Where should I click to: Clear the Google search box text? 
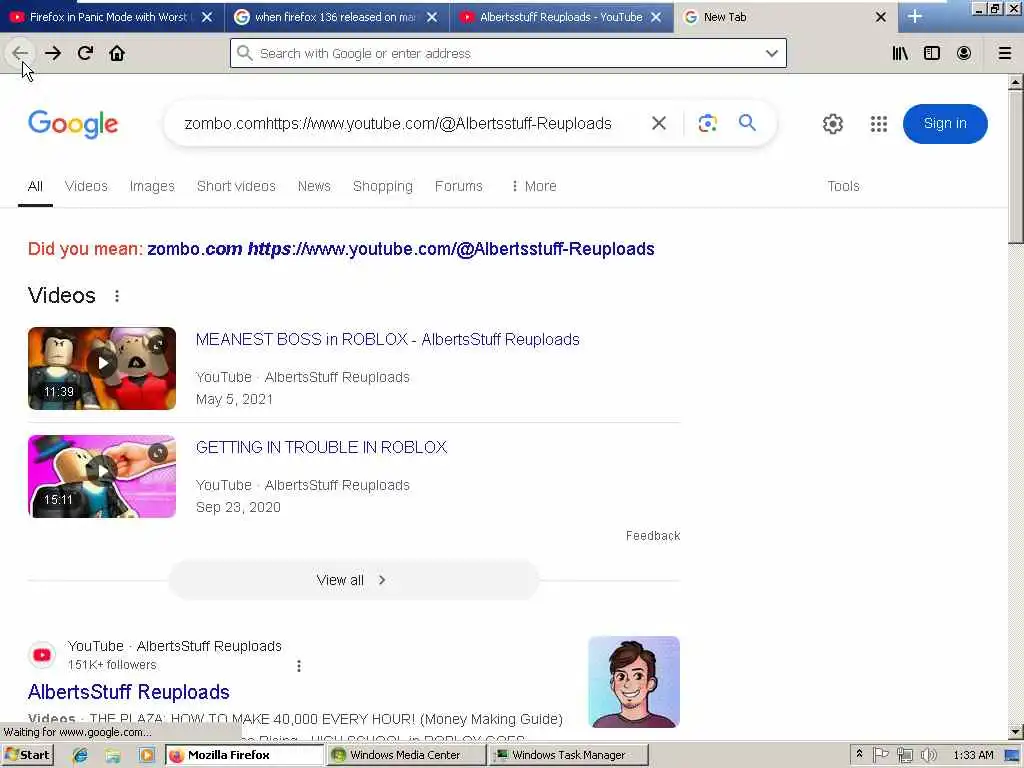coord(659,123)
